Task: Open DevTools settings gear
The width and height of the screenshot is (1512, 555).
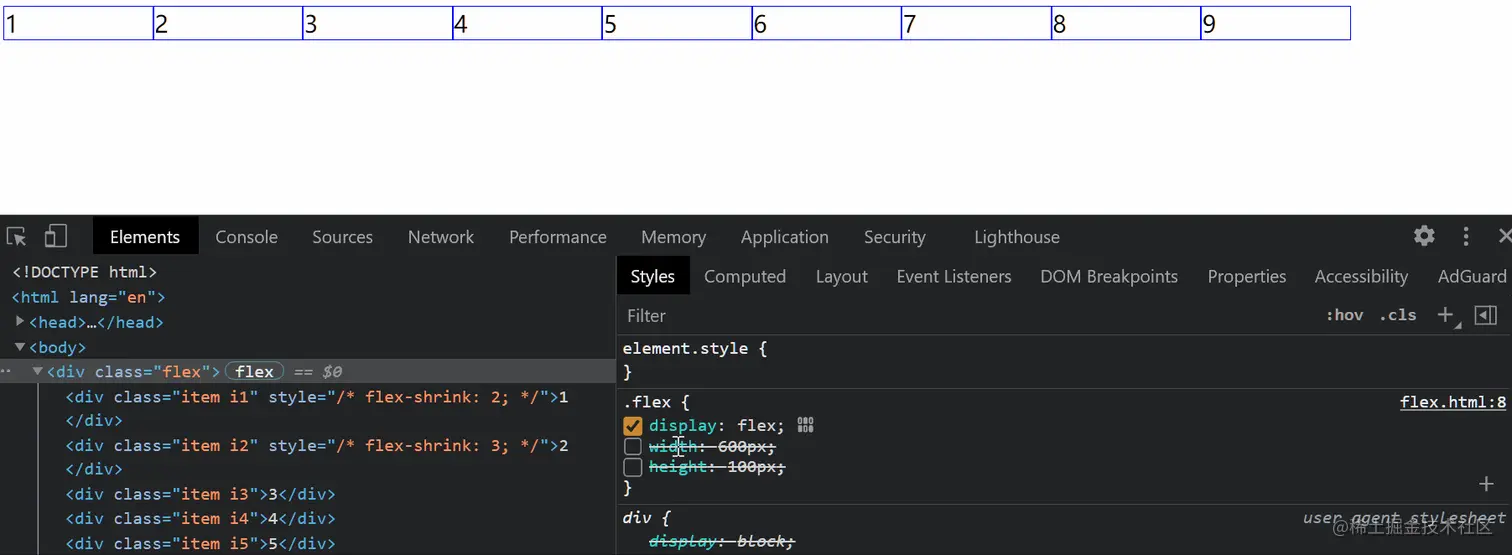Action: [1424, 236]
